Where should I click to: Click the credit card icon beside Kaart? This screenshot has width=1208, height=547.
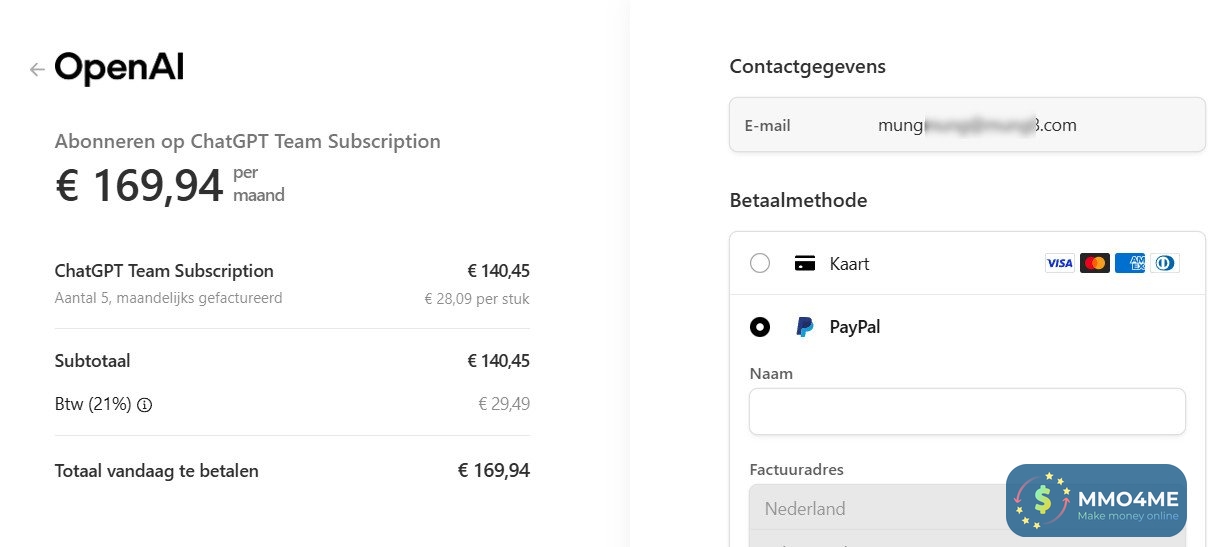pyautogui.click(x=804, y=264)
